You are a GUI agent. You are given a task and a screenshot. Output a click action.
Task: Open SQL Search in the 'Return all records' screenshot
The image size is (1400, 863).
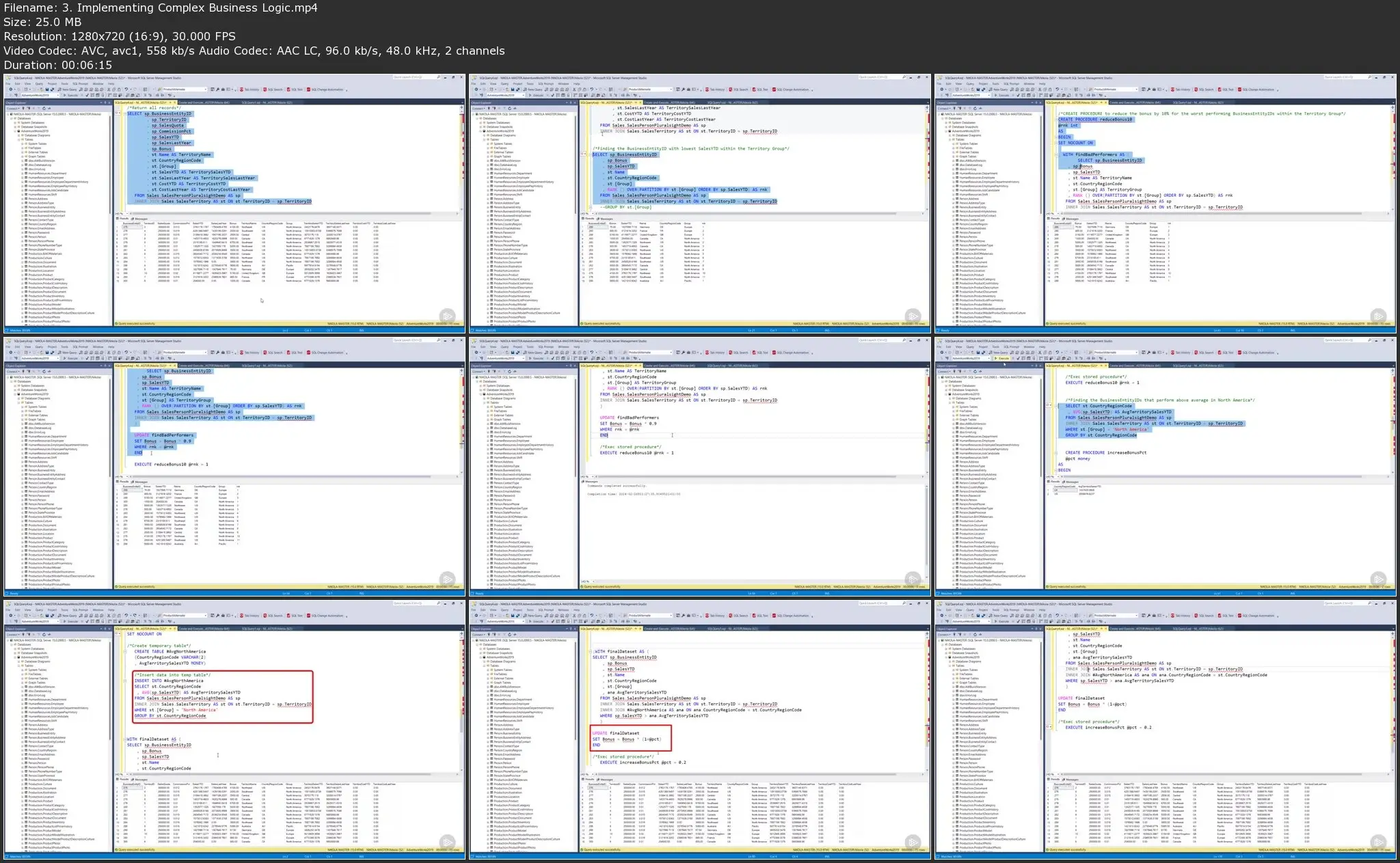(273, 90)
